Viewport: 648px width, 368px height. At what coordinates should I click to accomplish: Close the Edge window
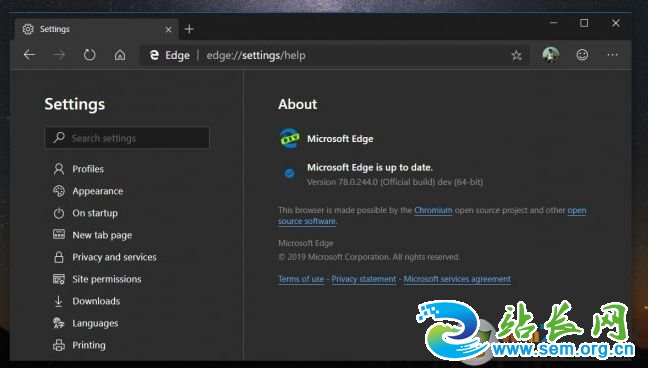pos(616,23)
